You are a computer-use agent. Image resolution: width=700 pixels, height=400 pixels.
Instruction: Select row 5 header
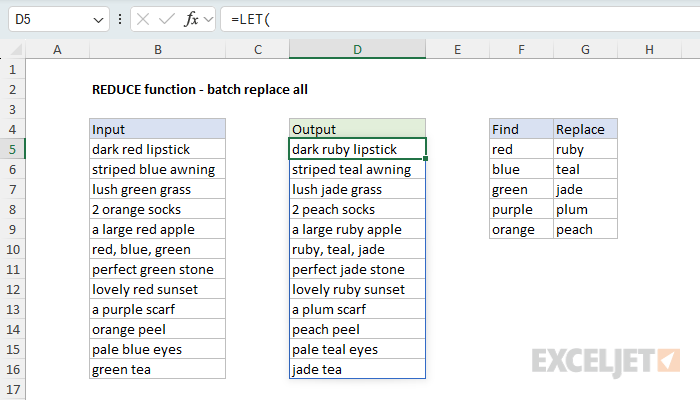12,149
